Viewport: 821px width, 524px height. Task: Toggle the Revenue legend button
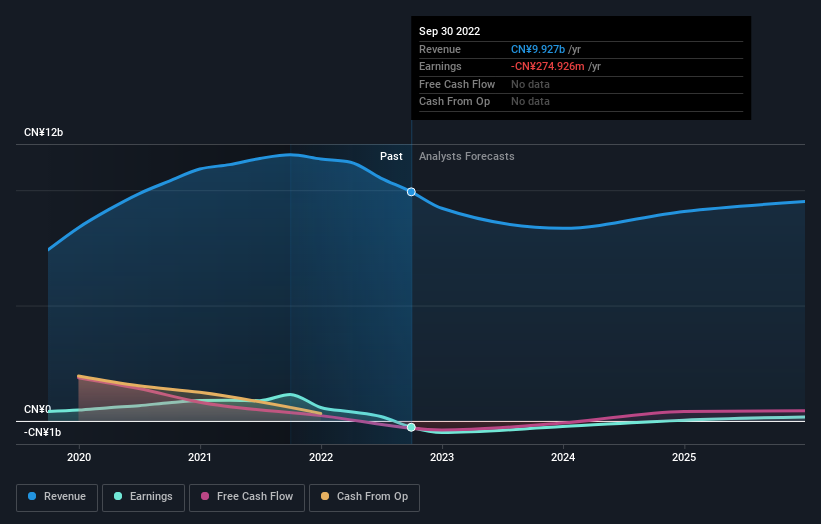[57, 497]
